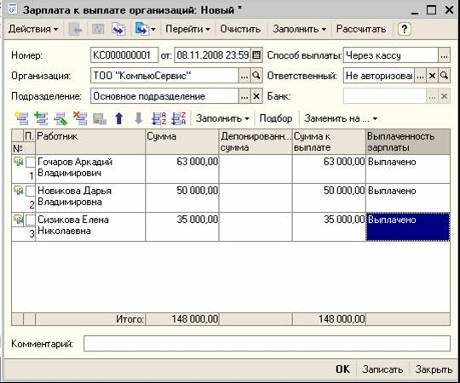Click the blue go-to-journal icon in top toolbar
This screenshot has width=460, height=383.
(x=118, y=29)
